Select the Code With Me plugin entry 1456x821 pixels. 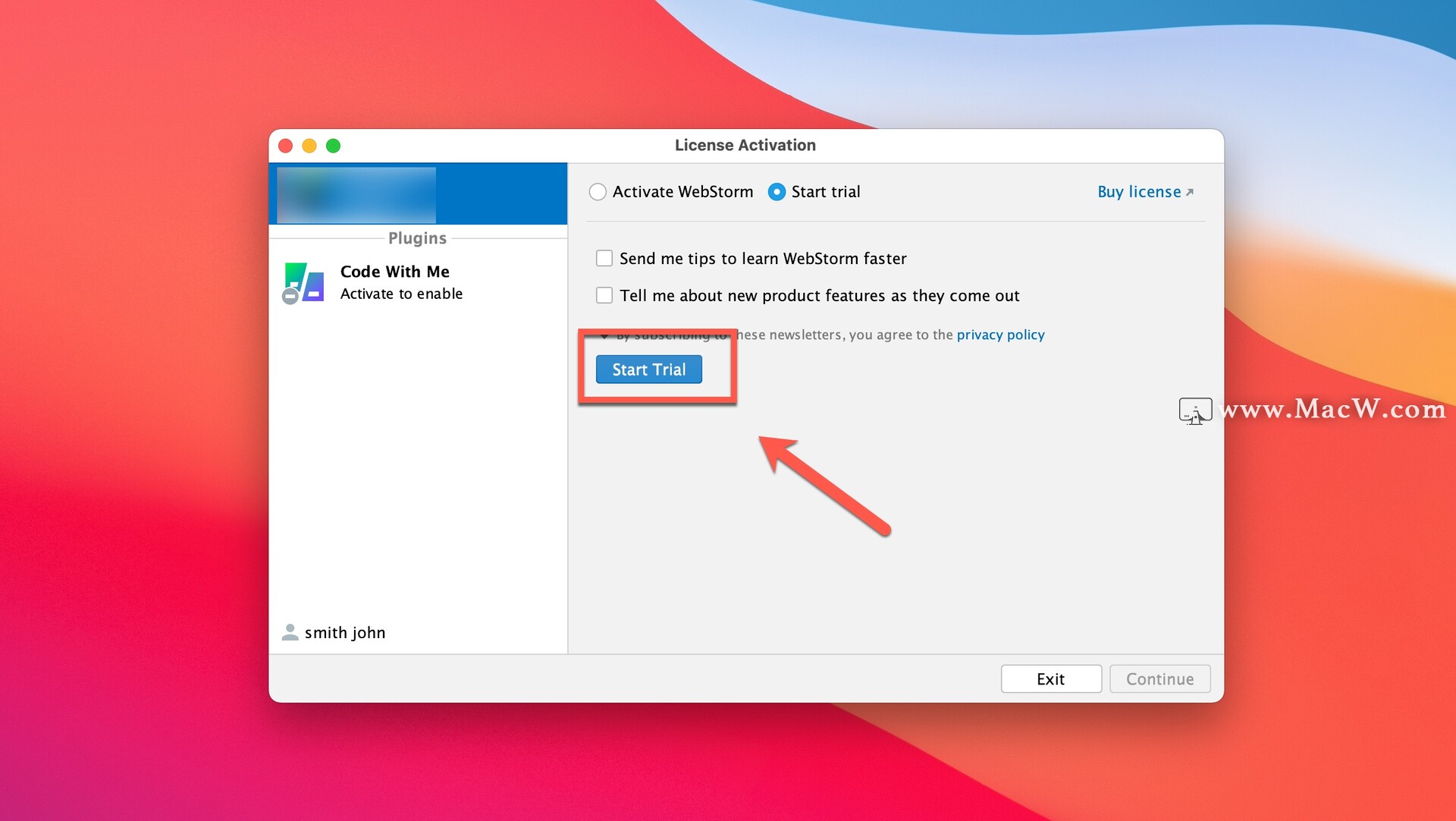[x=418, y=282]
